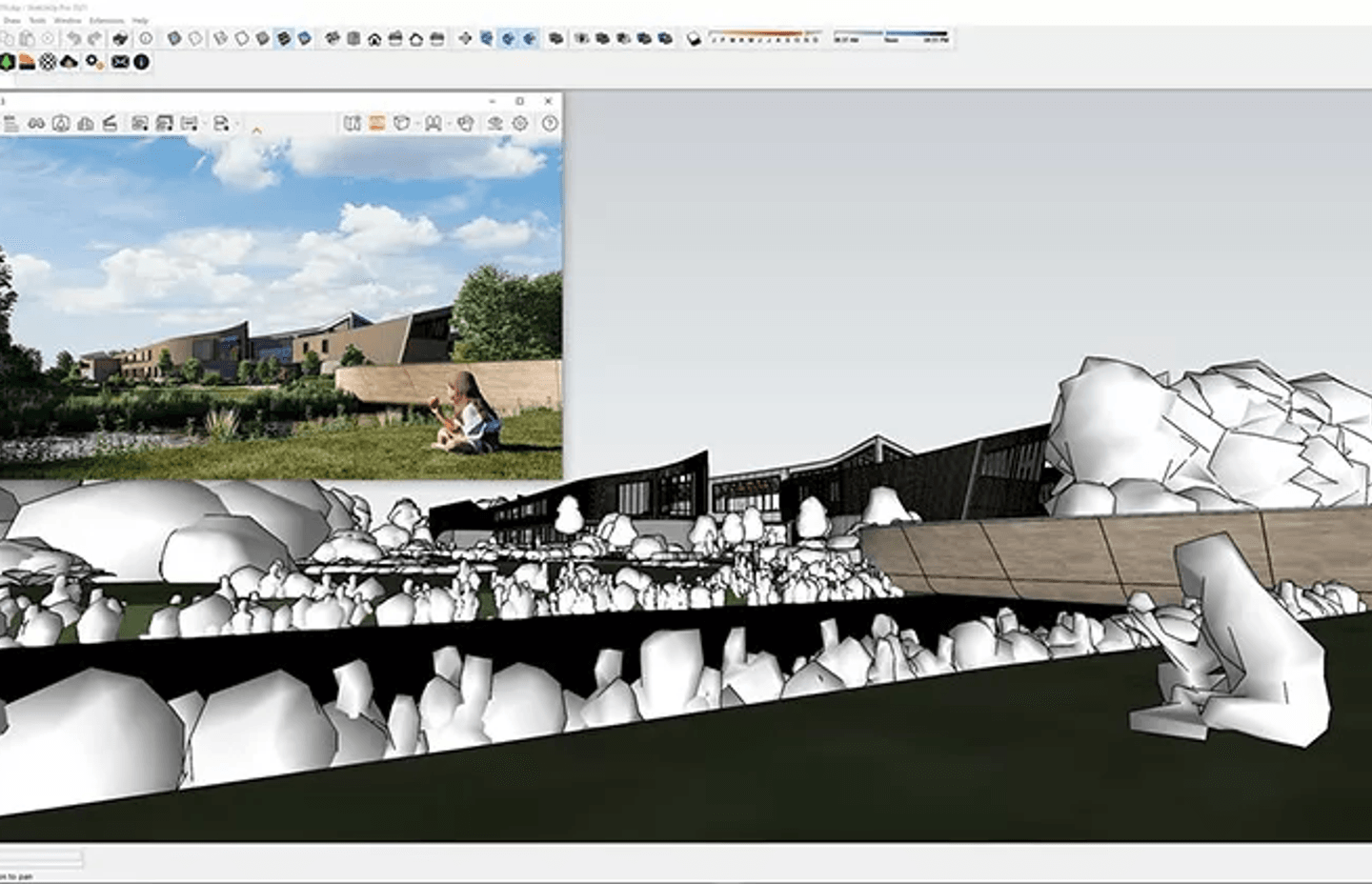Click the round info icon in the second toolbar row
The height and width of the screenshot is (884, 1372).
click(141, 62)
